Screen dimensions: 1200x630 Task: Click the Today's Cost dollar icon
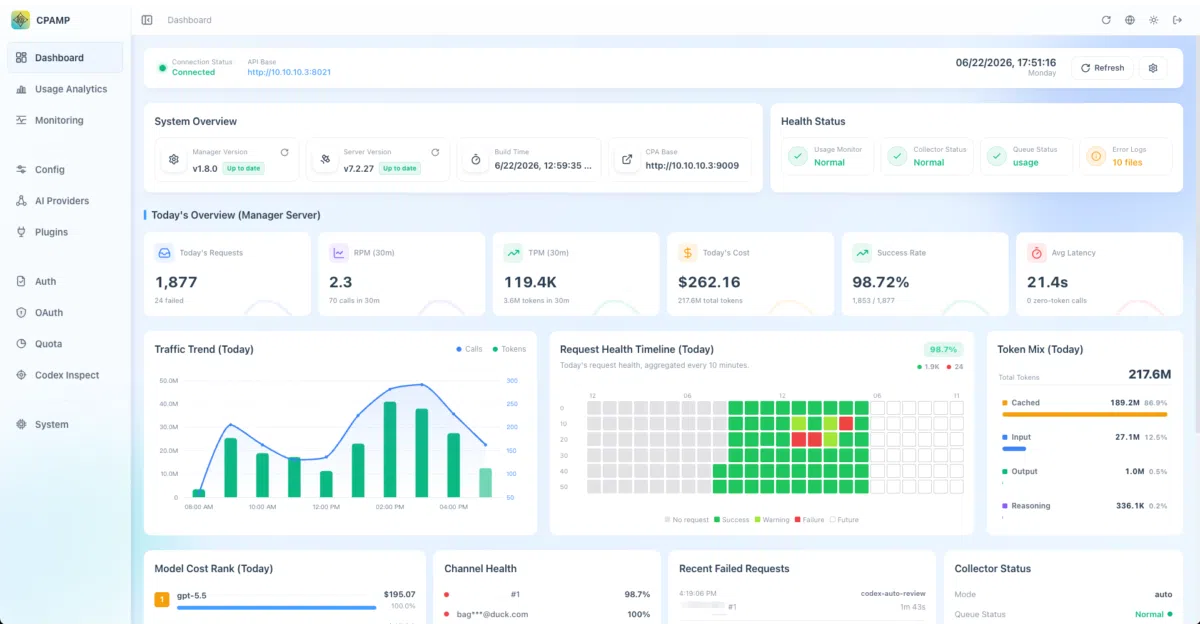point(687,253)
